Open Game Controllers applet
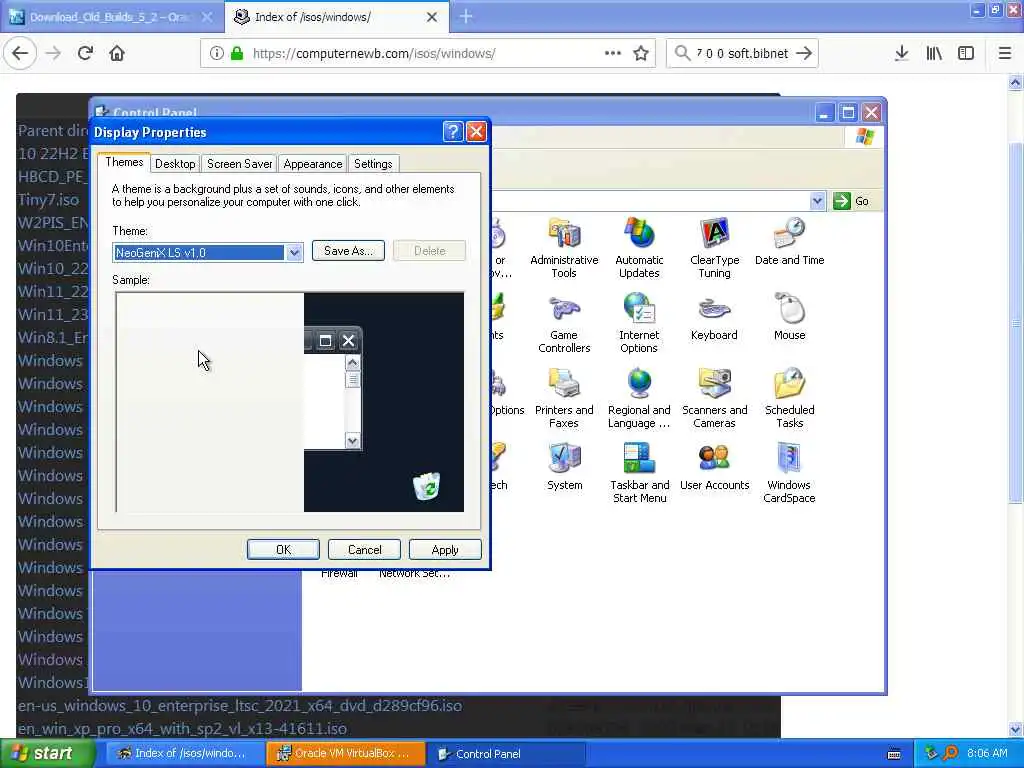This screenshot has height=768, width=1024. pos(564,323)
